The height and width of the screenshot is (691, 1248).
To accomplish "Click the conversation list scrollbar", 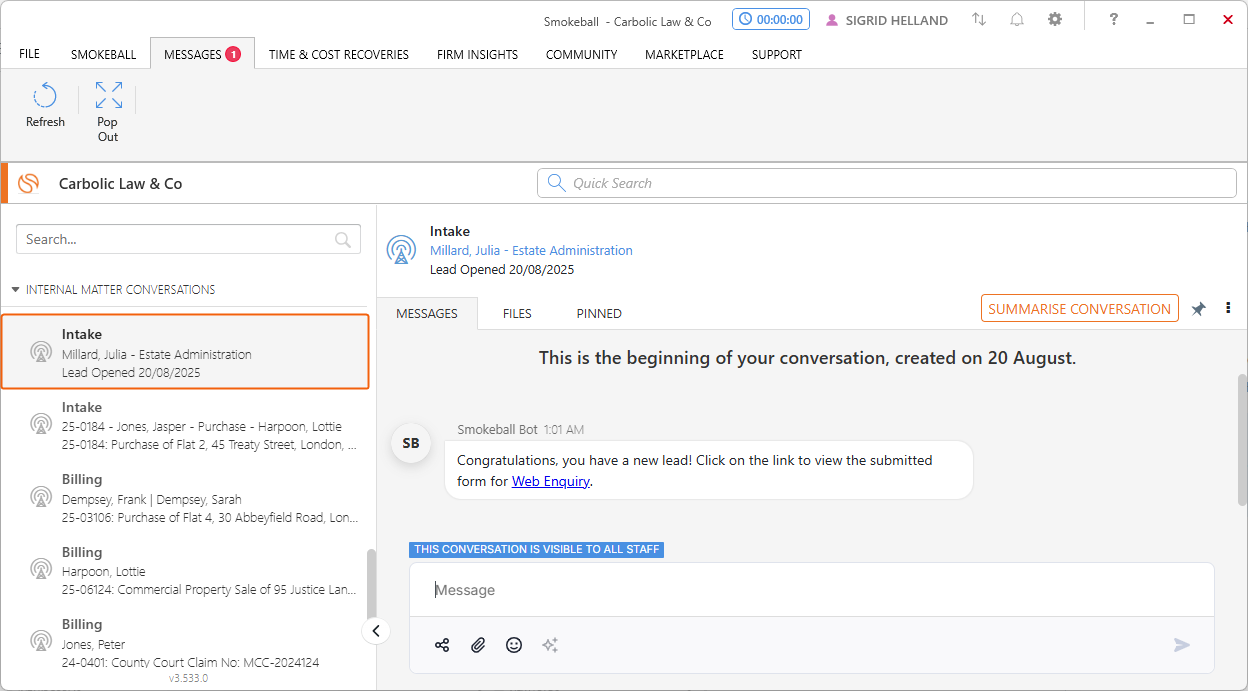I will click(x=372, y=585).
